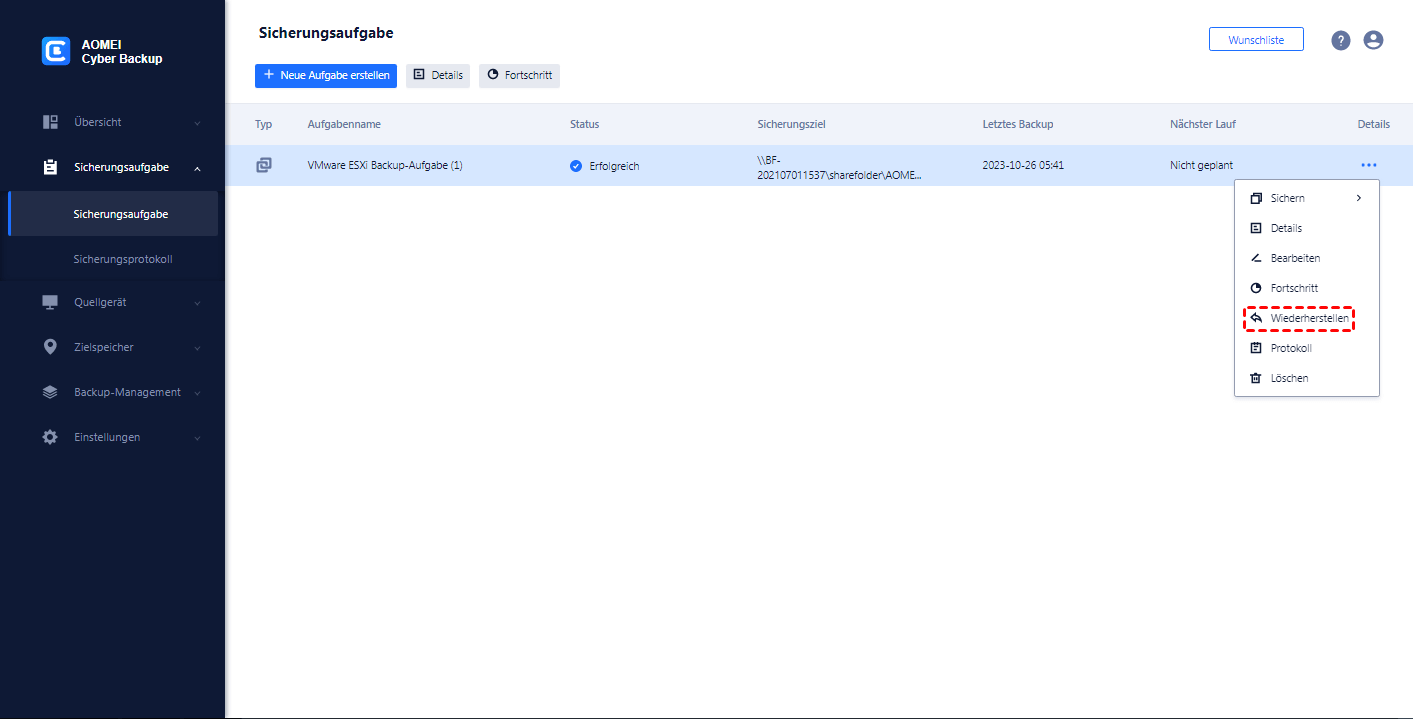Click the Zielspeicher sidebar label
1413x719 pixels.
pos(104,347)
